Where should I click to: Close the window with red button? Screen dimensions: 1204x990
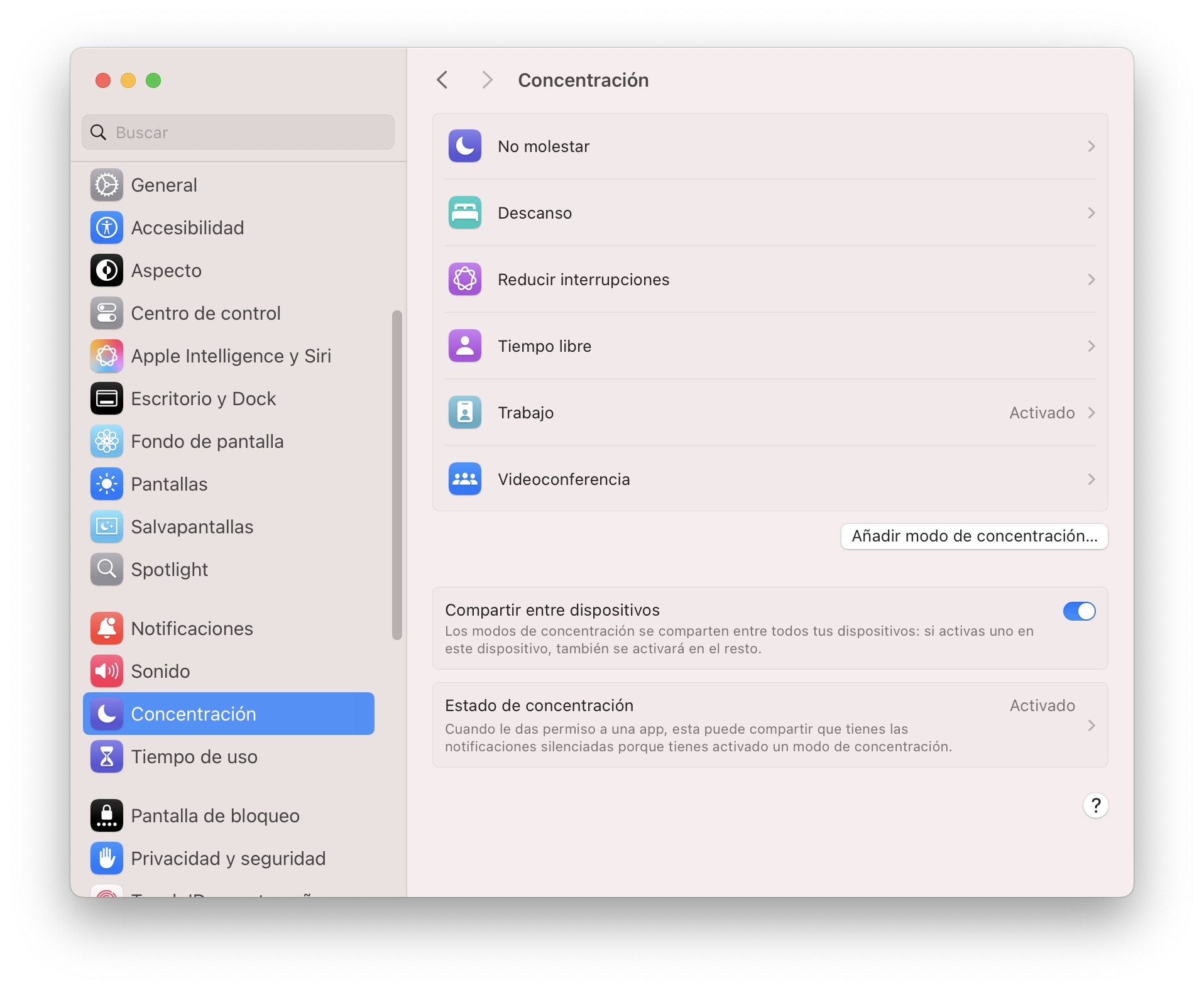(103, 80)
